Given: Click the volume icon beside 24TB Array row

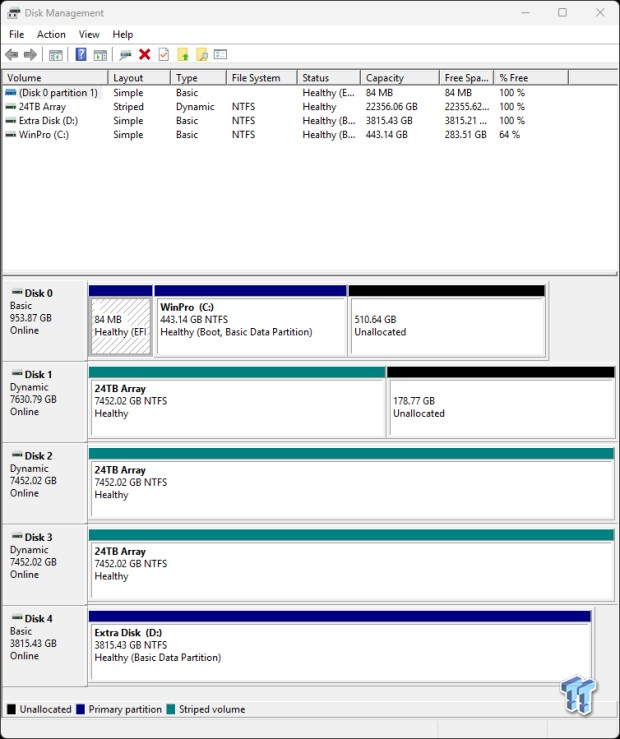Looking at the screenshot, I should point(10,107).
